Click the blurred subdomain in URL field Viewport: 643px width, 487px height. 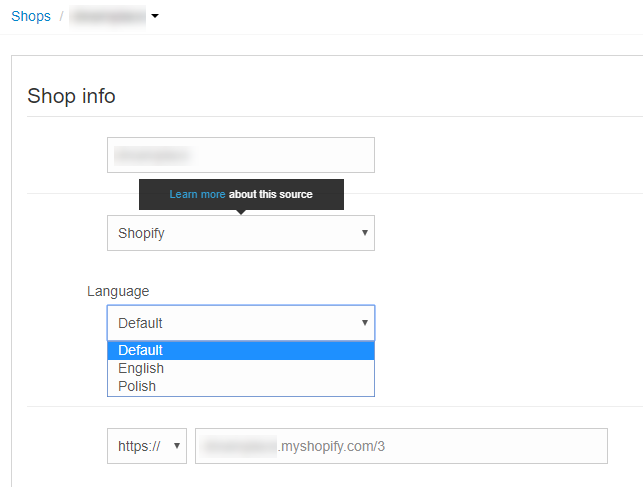(240, 446)
